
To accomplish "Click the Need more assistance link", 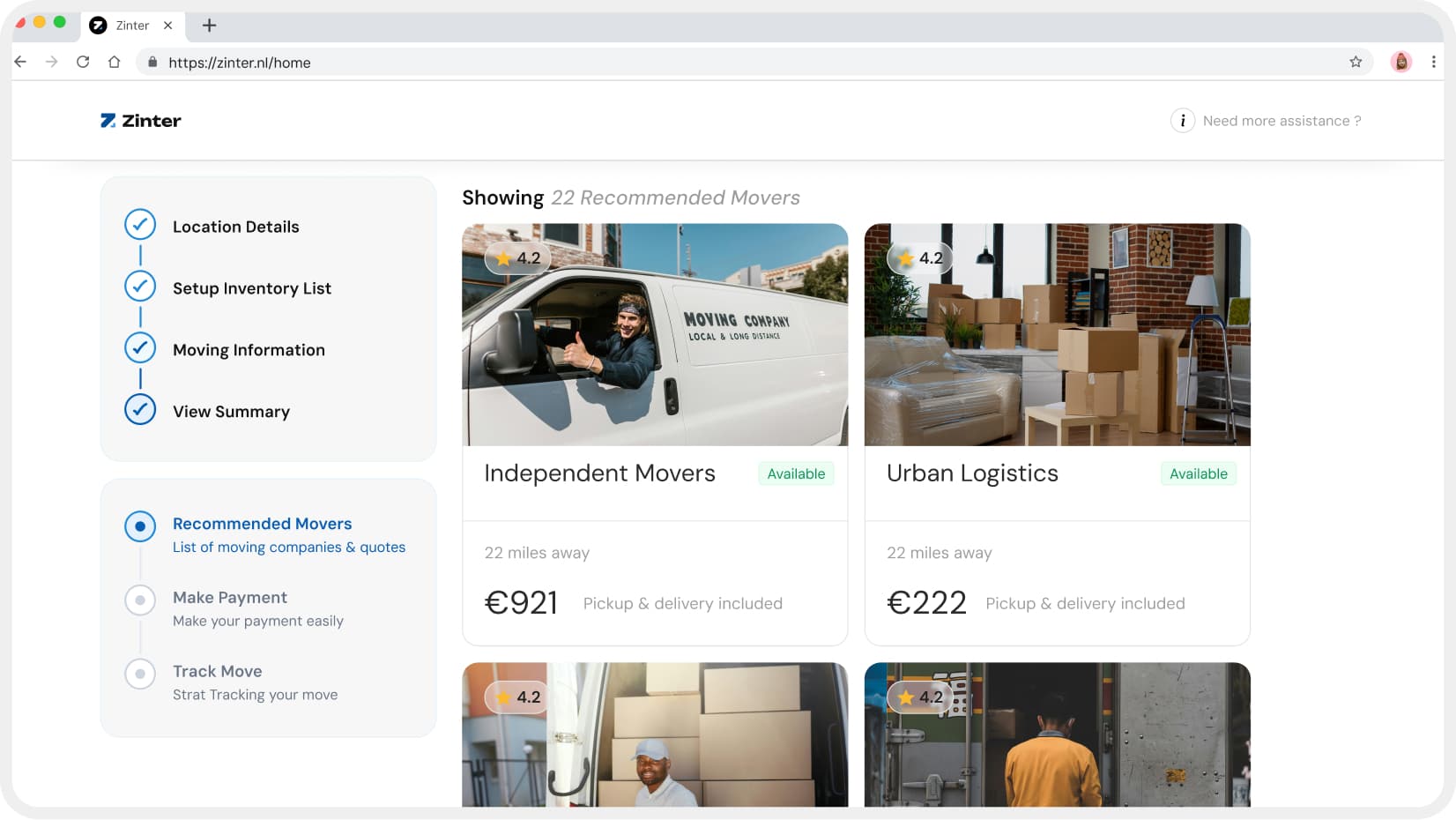I will (x=1282, y=121).
